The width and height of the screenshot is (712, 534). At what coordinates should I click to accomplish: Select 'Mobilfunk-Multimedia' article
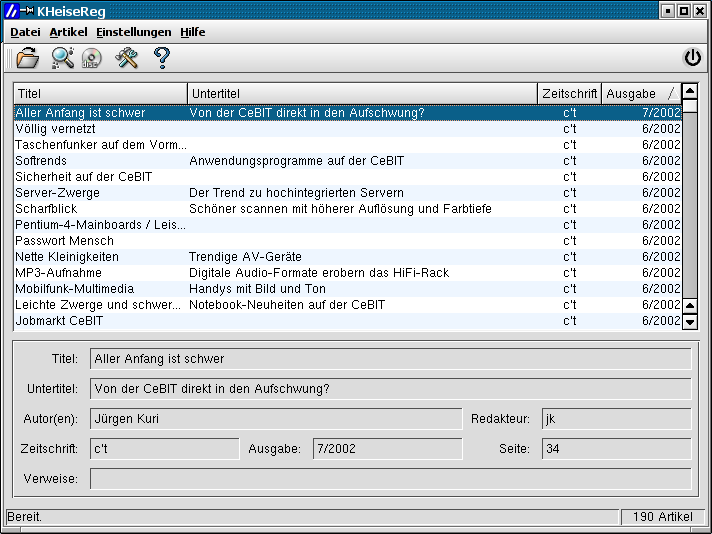[x=348, y=289]
